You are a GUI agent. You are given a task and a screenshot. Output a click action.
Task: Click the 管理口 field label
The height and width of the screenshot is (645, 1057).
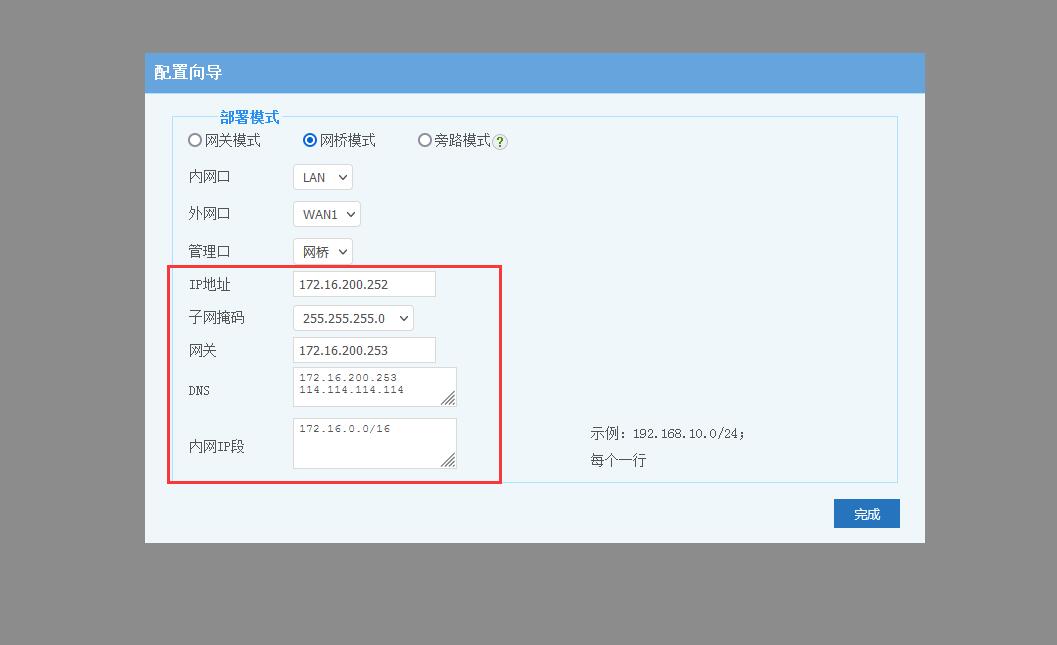(x=209, y=252)
